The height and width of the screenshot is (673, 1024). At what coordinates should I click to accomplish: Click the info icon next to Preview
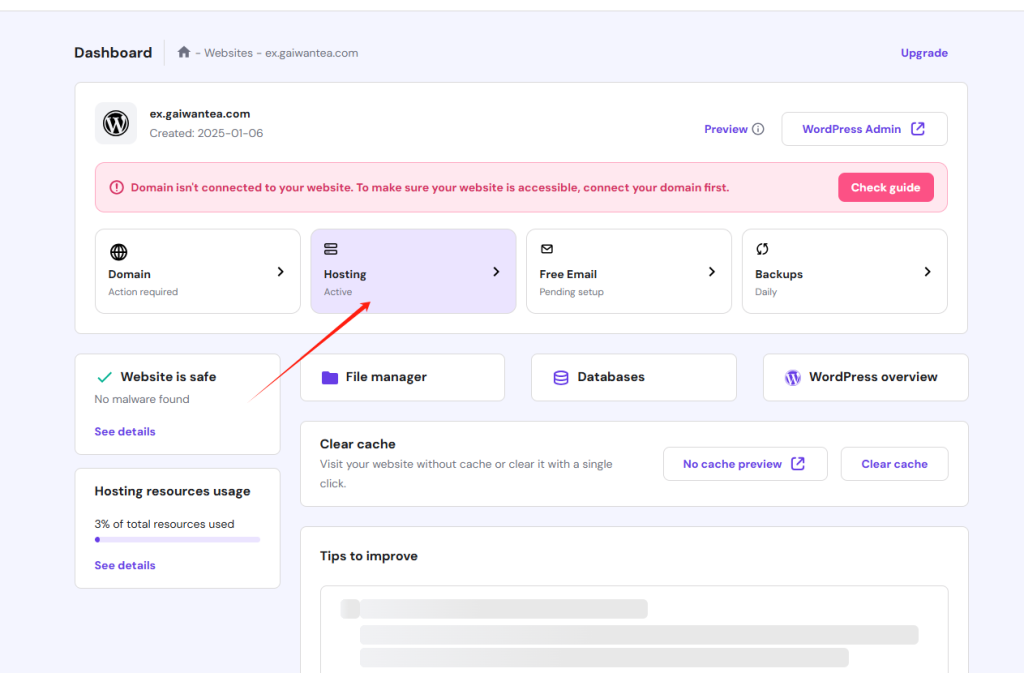point(758,129)
